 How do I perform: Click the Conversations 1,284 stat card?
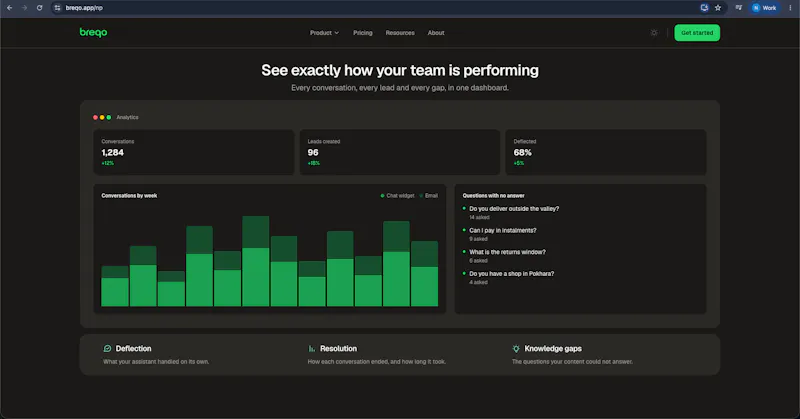point(194,152)
